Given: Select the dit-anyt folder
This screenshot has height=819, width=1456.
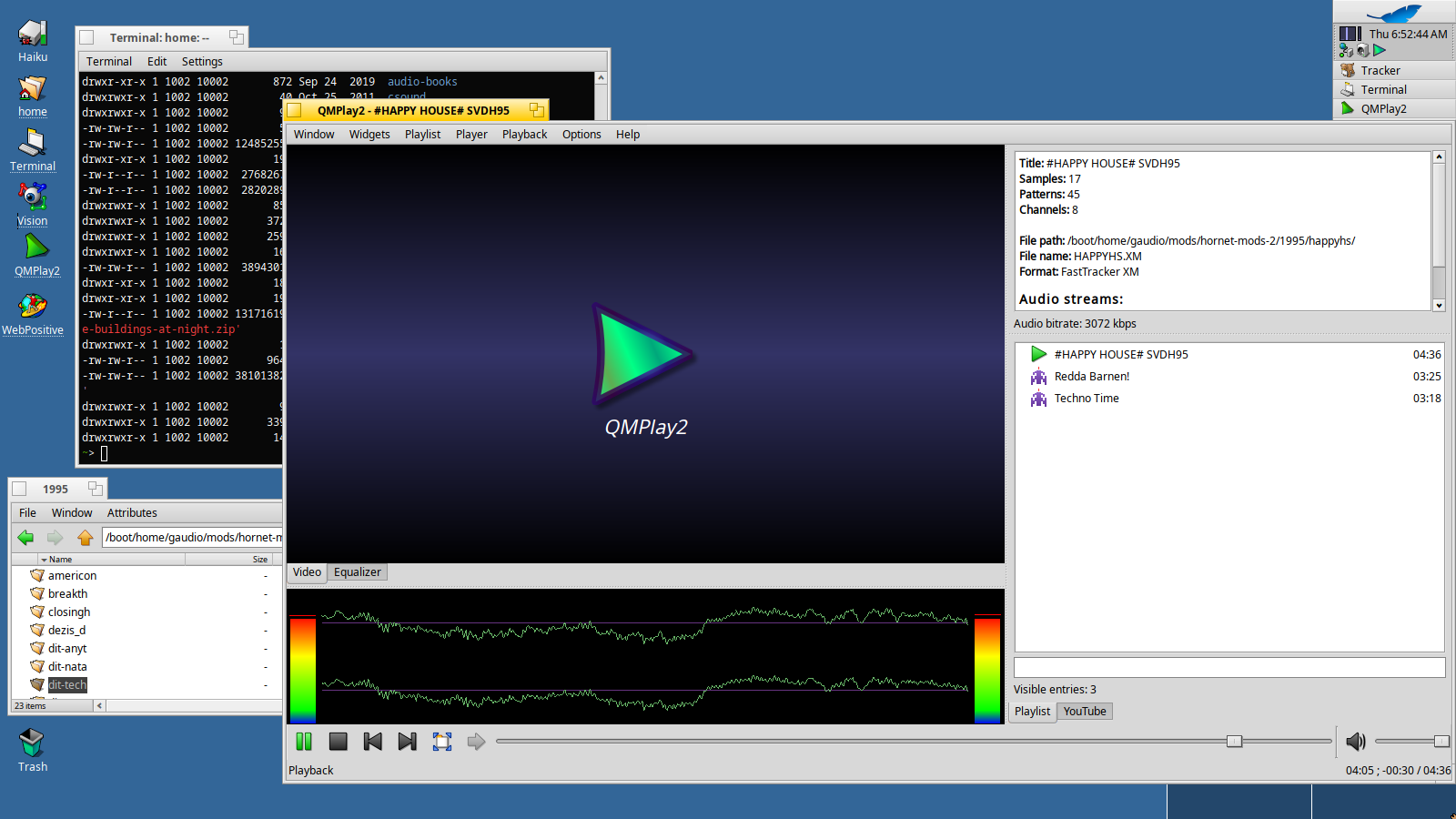Looking at the screenshot, I should 67,649.
